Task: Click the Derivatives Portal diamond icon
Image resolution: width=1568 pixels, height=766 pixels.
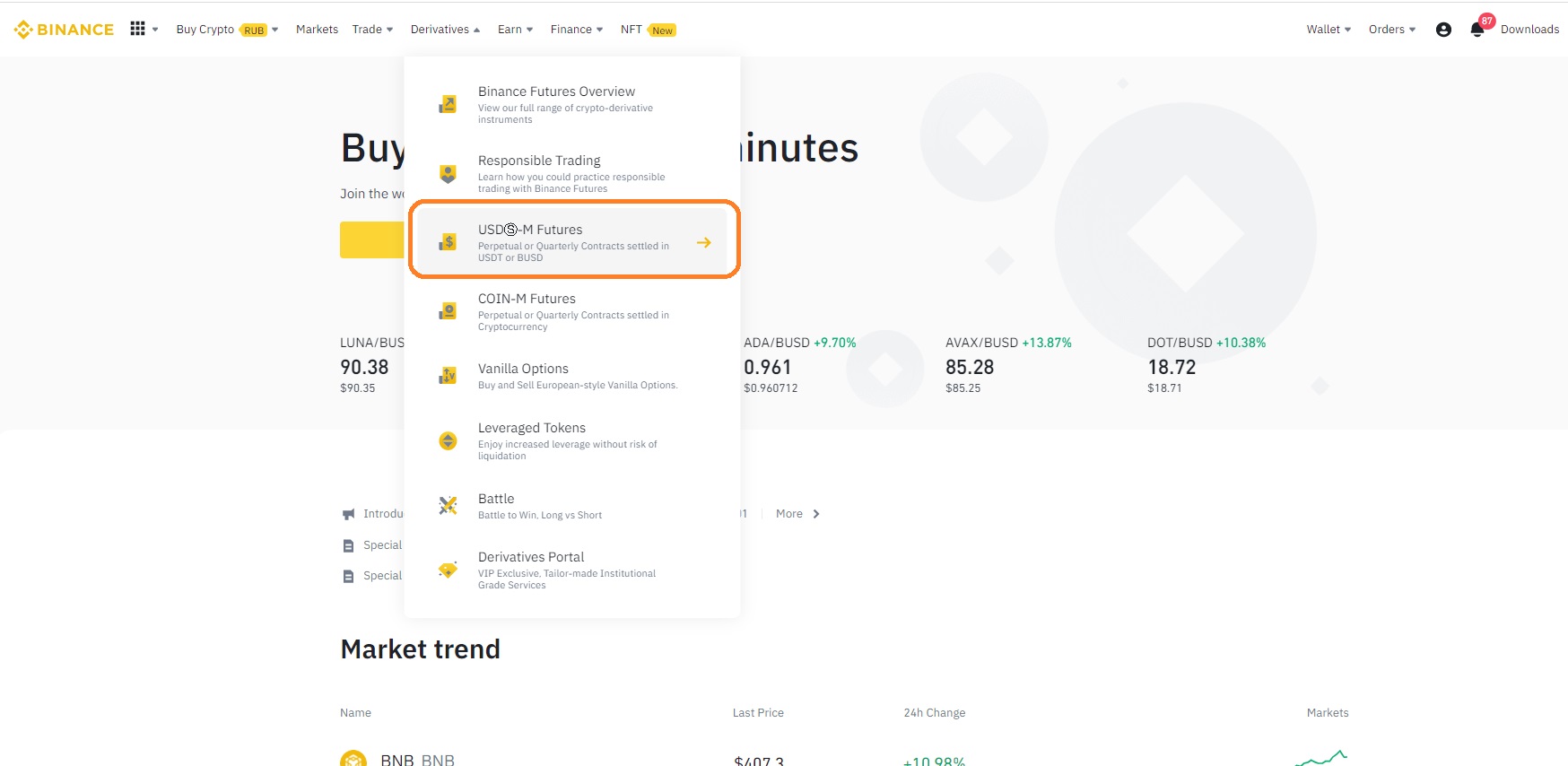Action: point(448,570)
